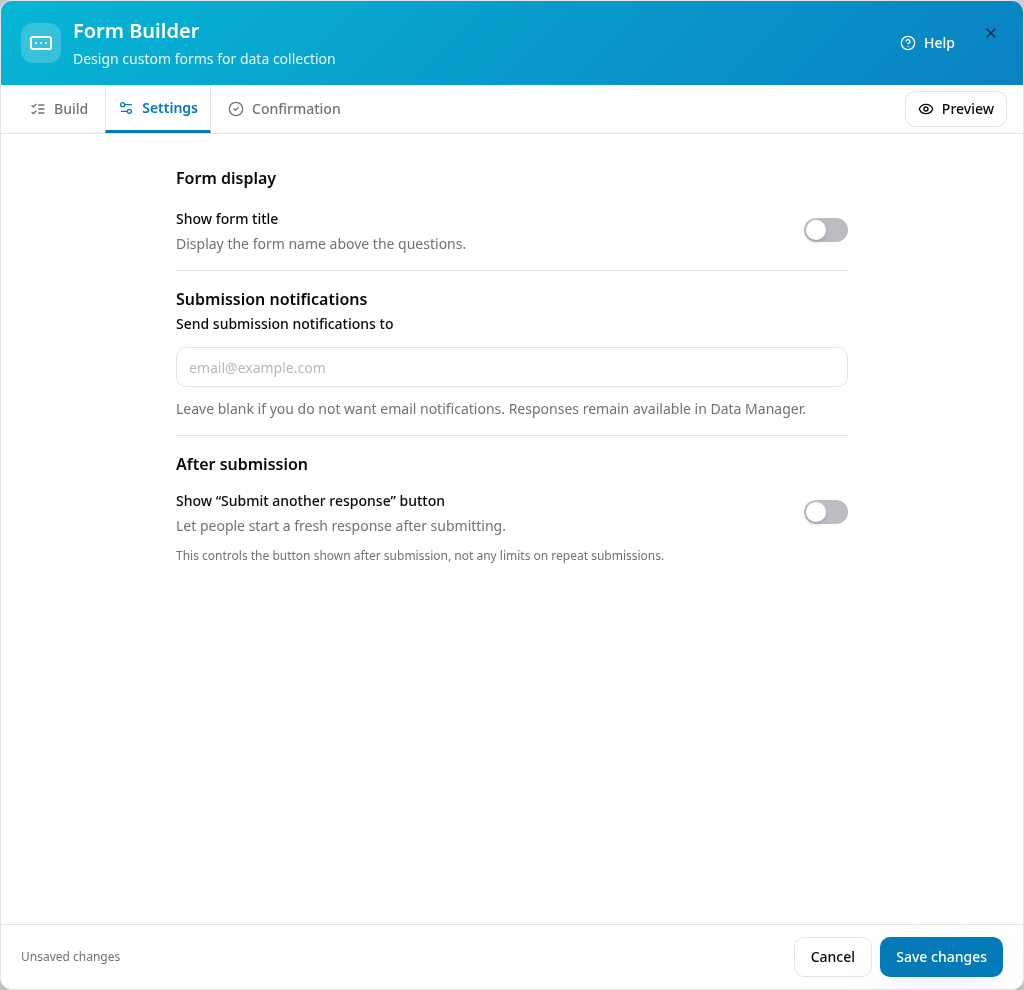Select the Settings tab

pos(158,108)
